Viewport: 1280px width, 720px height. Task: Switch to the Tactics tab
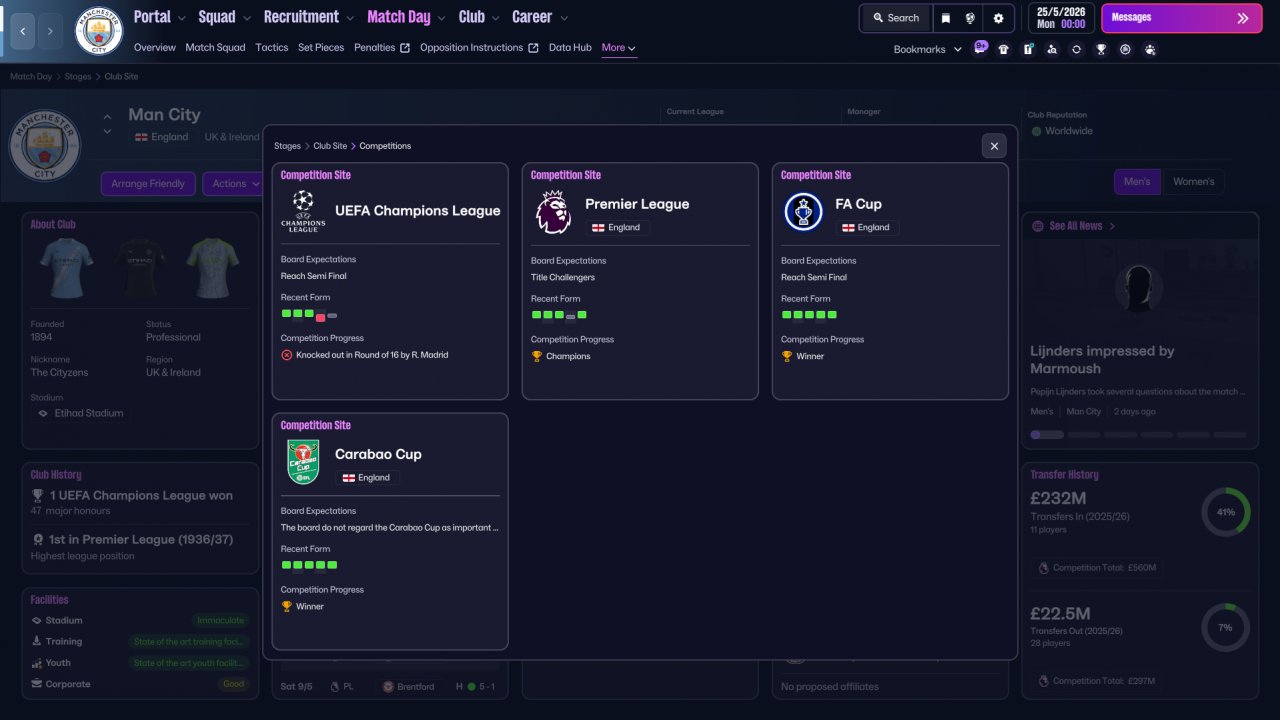click(x=272, y=48)
